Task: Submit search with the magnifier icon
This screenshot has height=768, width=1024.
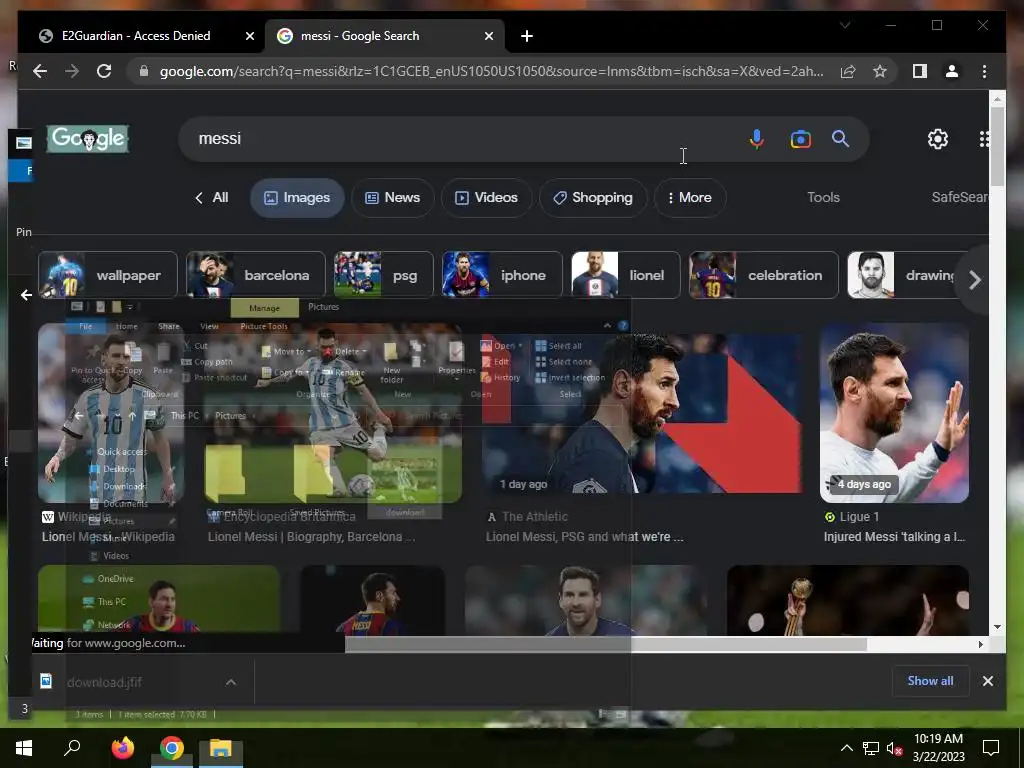Action: tap(840, 138)
